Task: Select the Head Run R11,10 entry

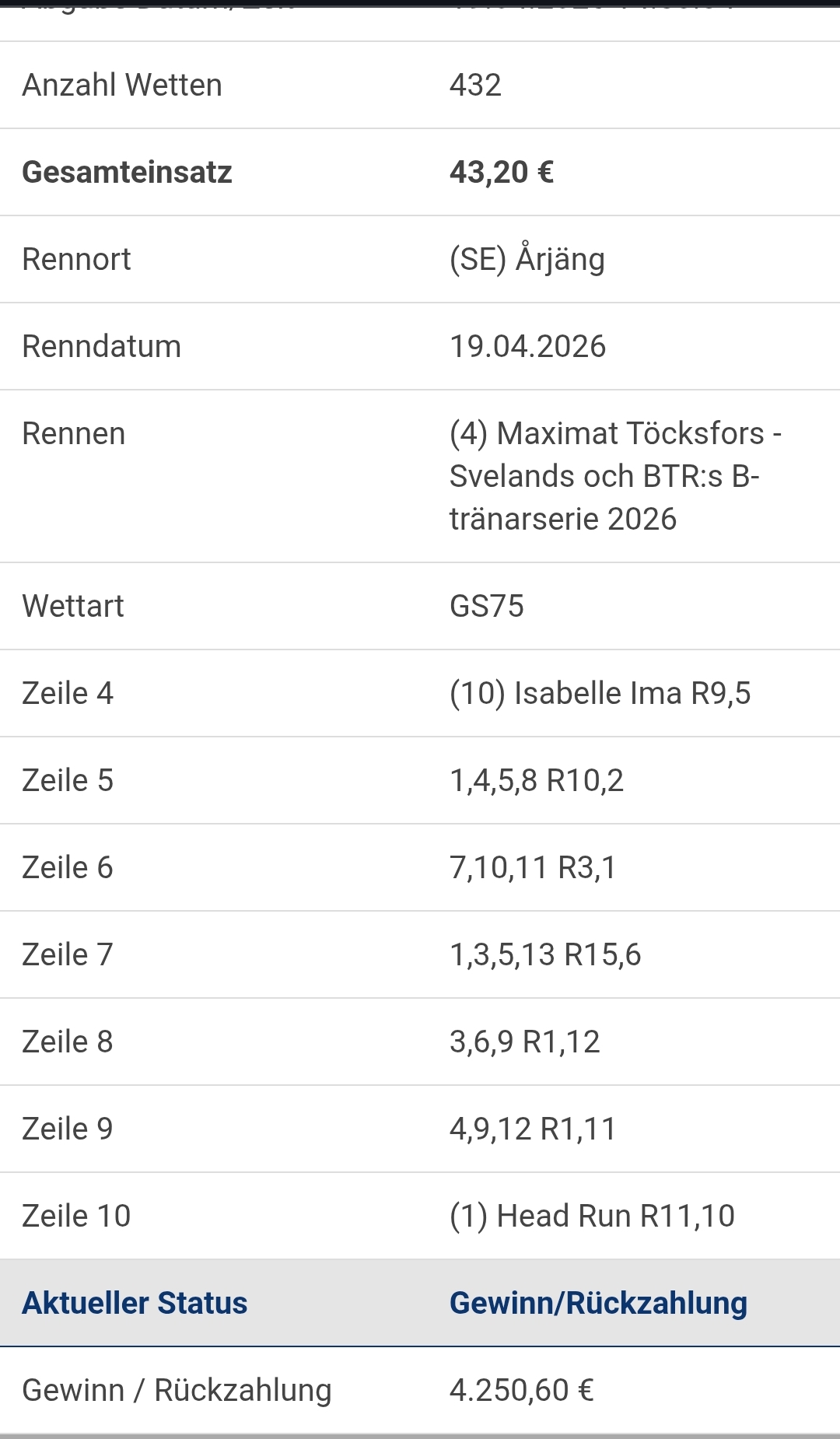Action: (x=592, y=1216)
